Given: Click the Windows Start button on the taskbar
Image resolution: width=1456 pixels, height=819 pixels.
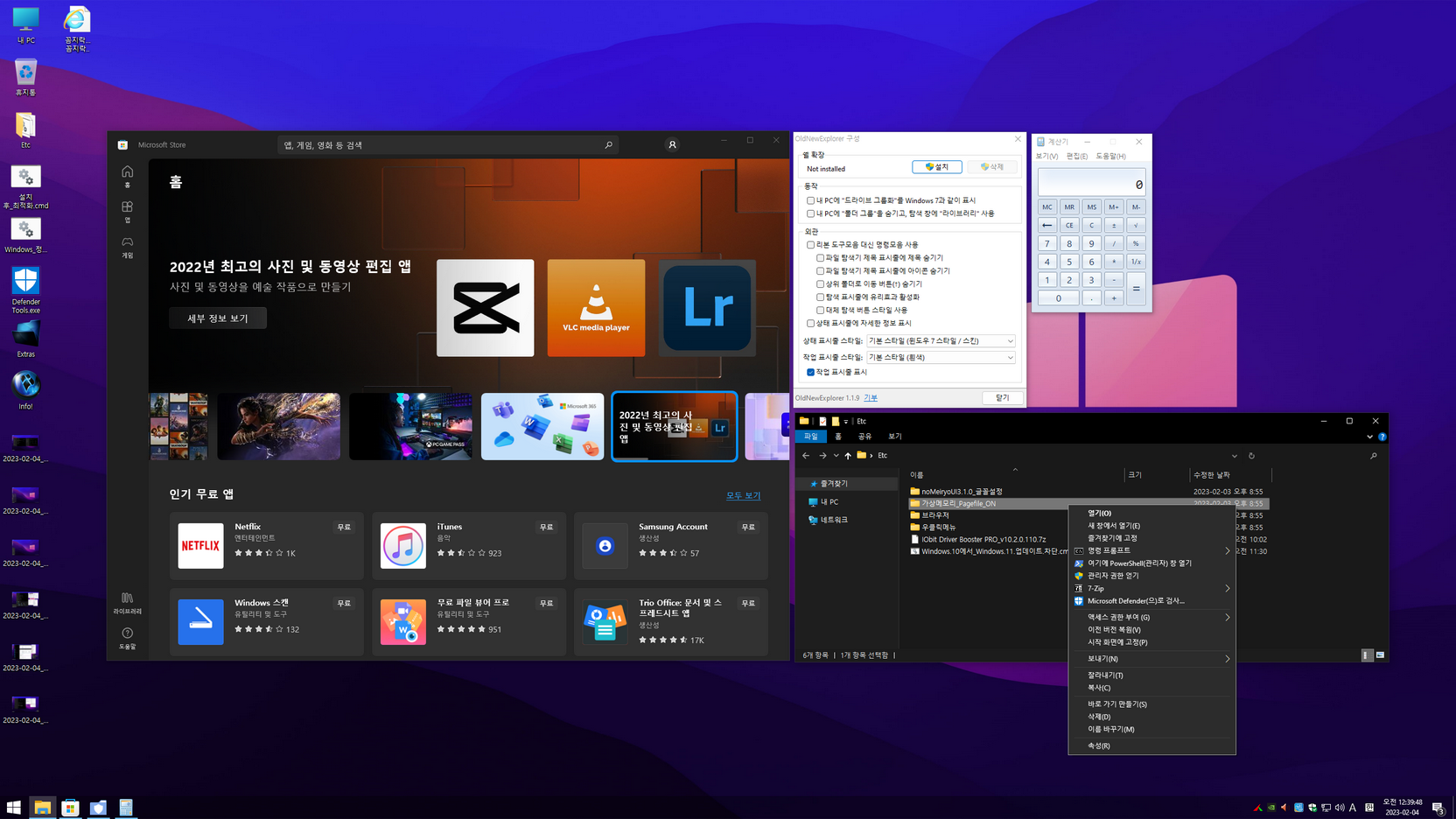Looking at the screenshot, I should pos(13,807).
